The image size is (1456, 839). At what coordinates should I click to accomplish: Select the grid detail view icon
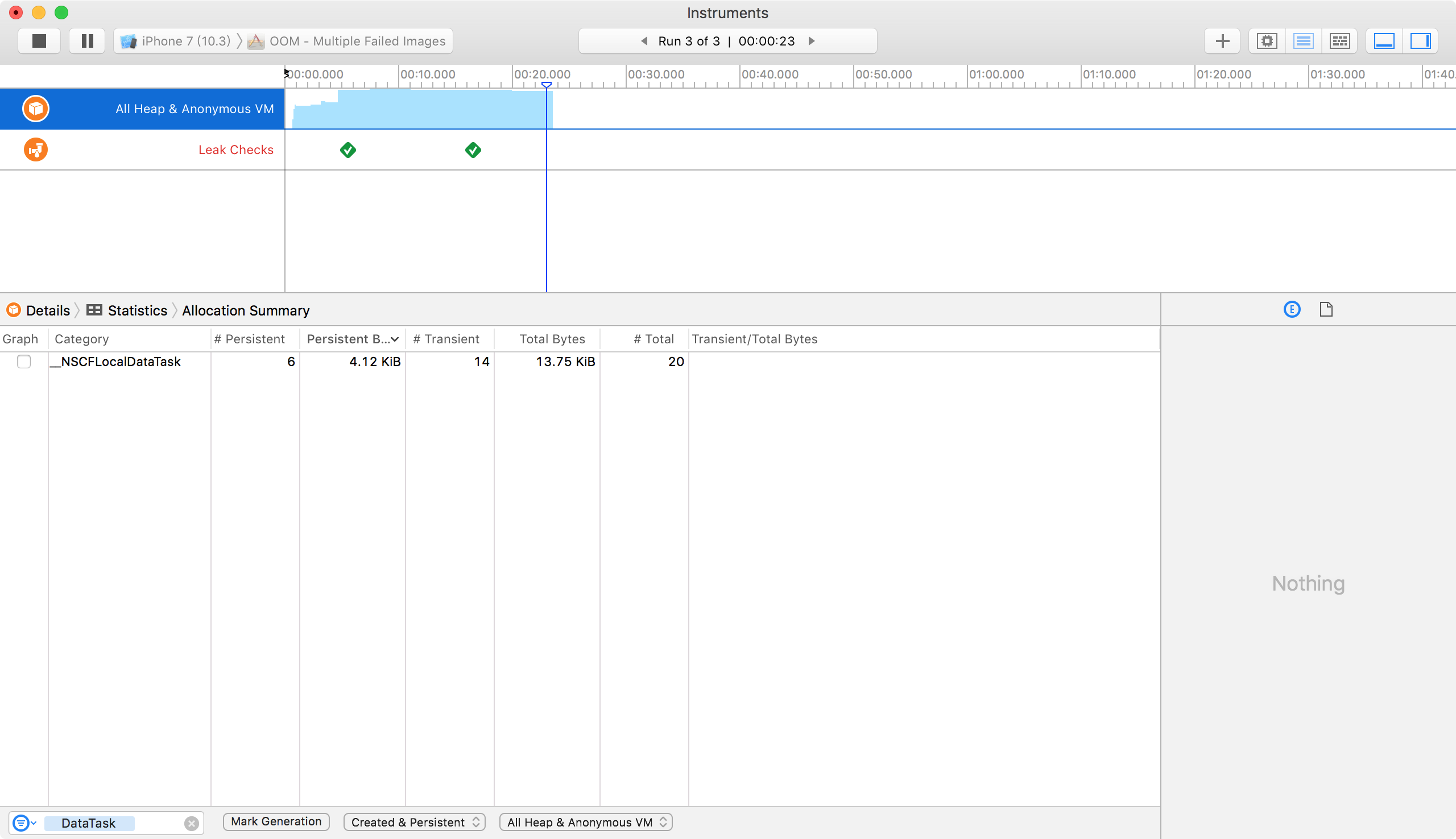(1339, 40)
